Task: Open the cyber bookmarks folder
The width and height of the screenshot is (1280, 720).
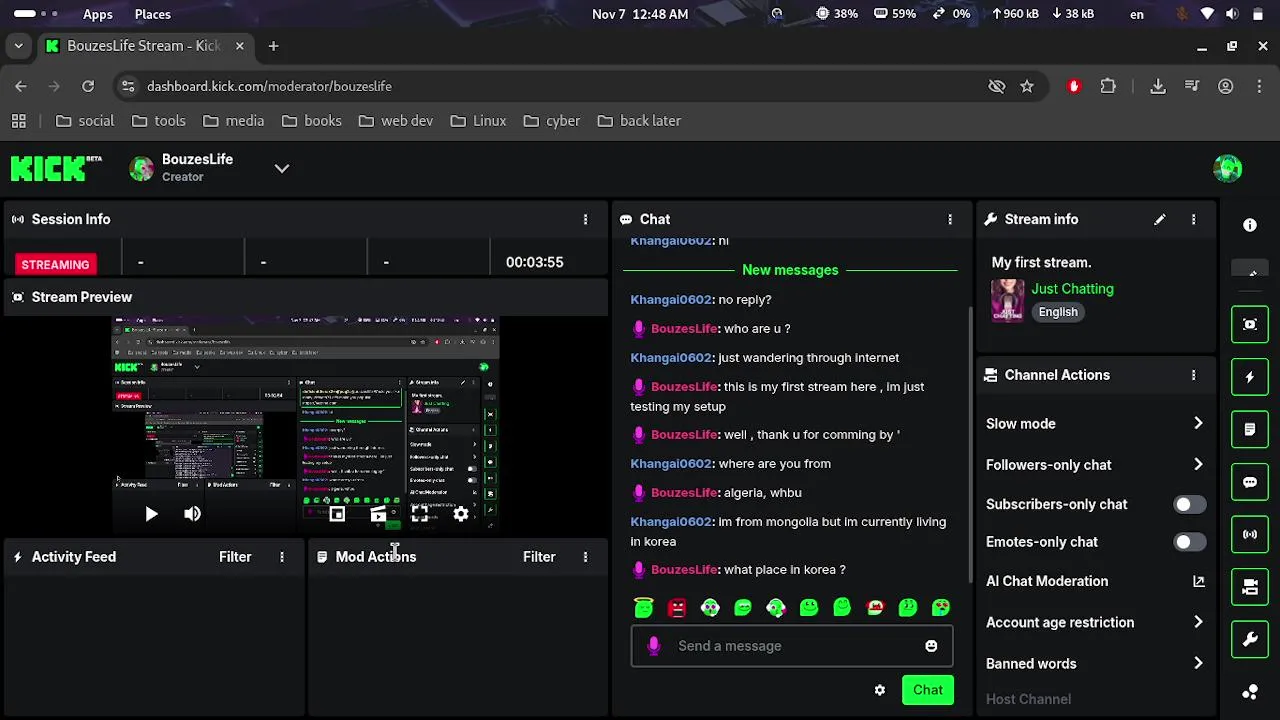Action: pyautogui.click(x=551, y=121)
